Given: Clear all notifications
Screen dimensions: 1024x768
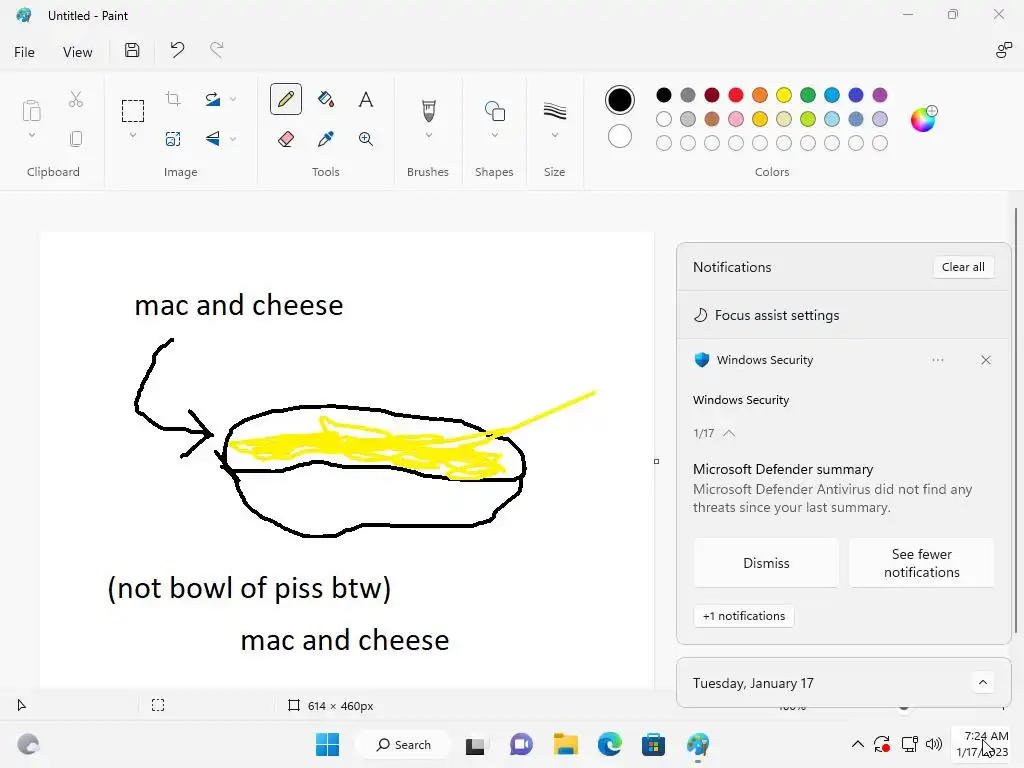Looking at the screenshot, I should (963, 266).
